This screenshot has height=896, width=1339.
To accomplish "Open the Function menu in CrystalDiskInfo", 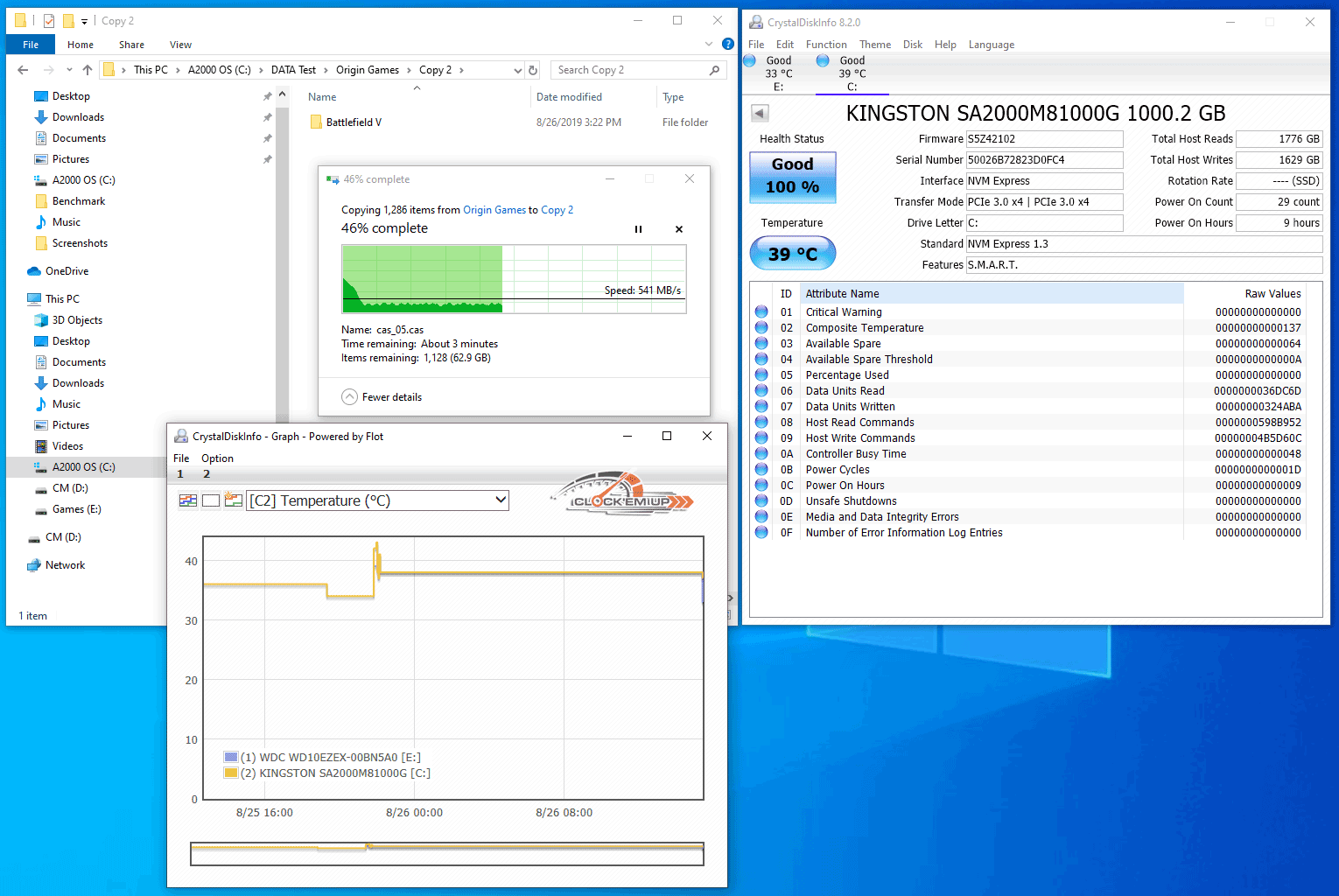I will pyautogui.click(x=826, y=45).
